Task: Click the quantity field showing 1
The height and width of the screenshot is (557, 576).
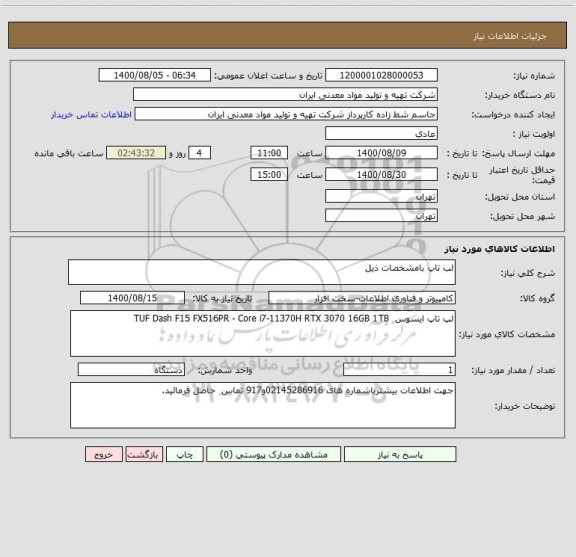Action: coord(399,370)
